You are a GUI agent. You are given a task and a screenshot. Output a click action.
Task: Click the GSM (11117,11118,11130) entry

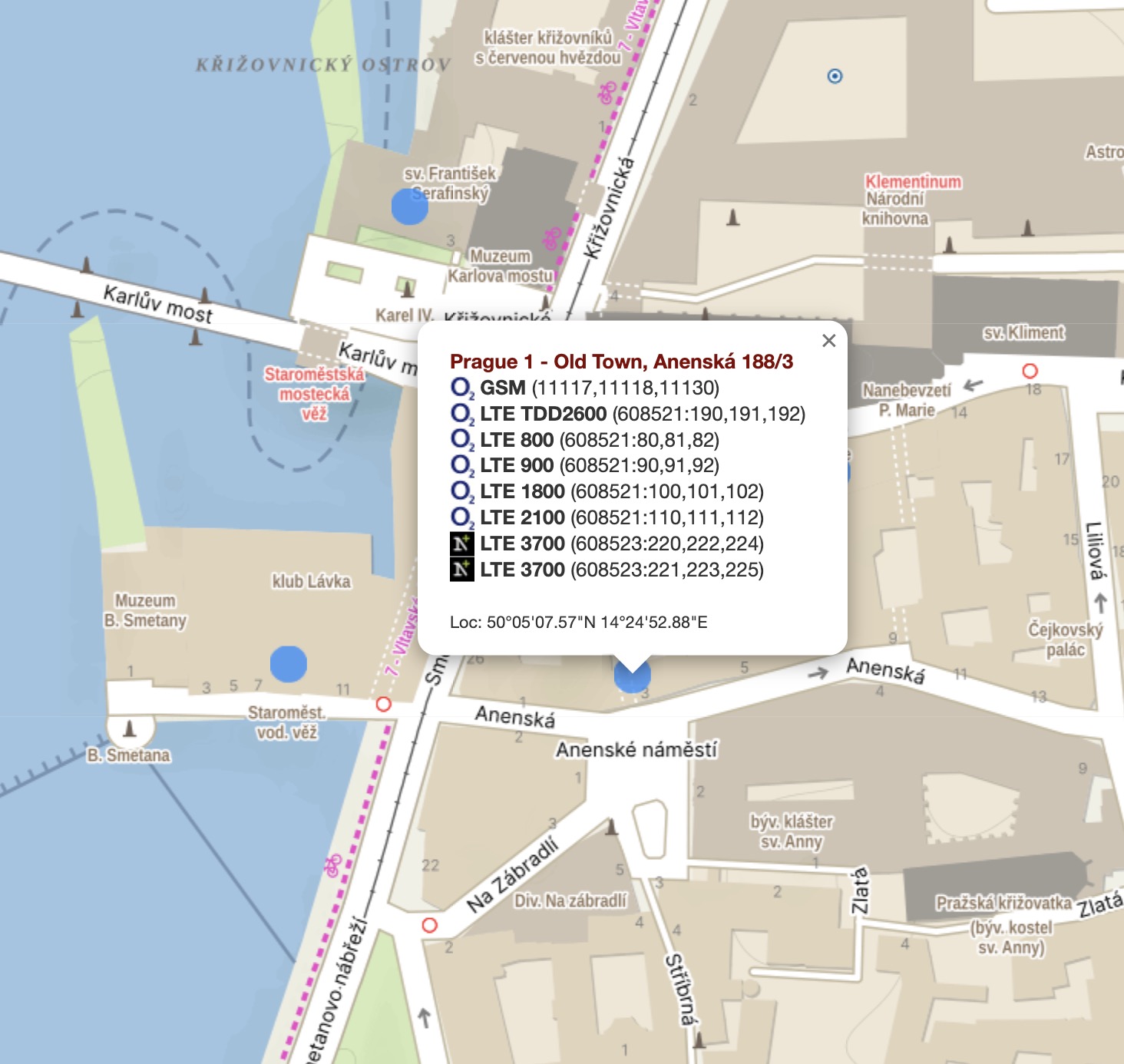600,388
